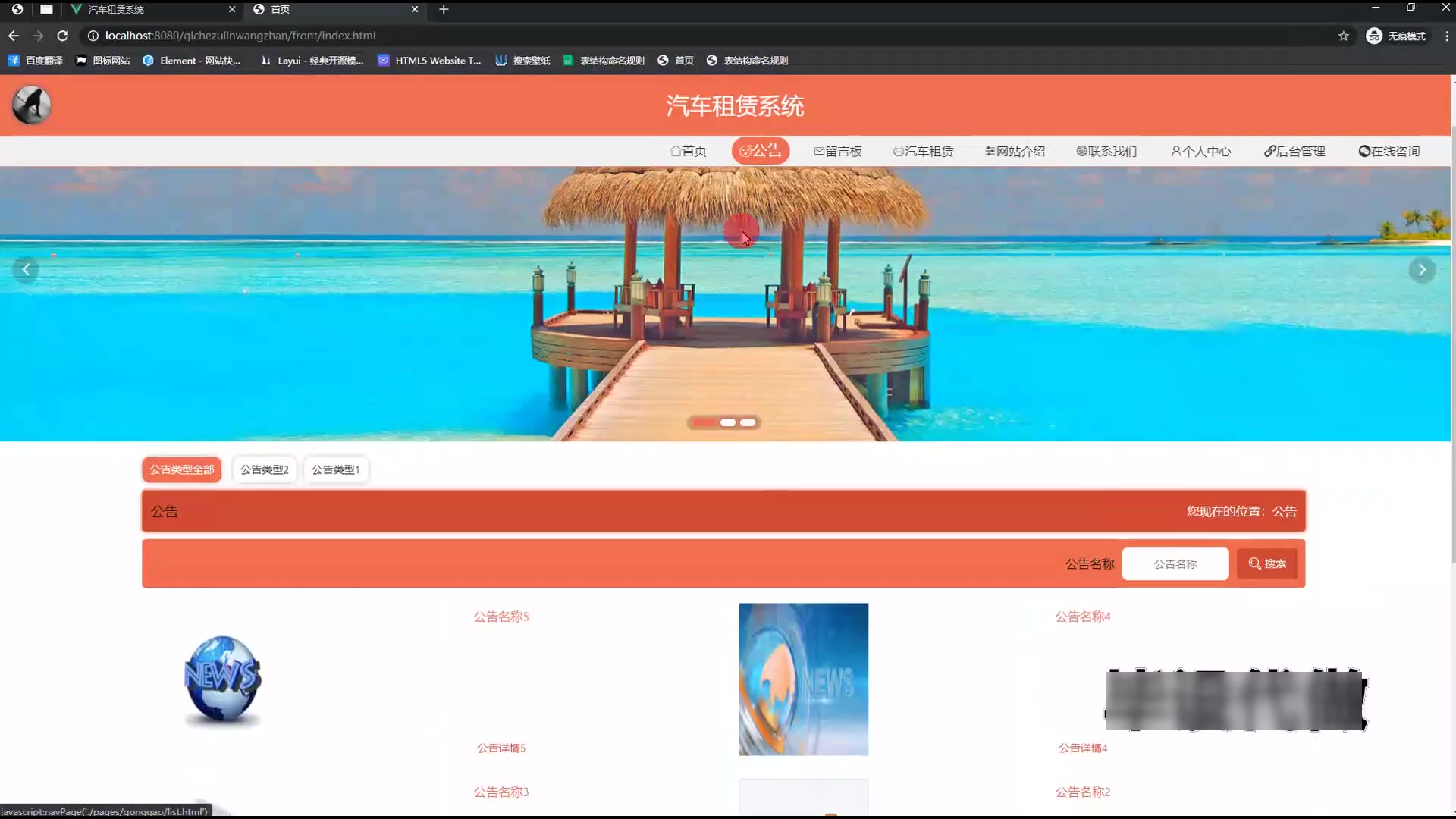
Task: Go to 个人中心 in the navigation
Action: pos(1200,151)
